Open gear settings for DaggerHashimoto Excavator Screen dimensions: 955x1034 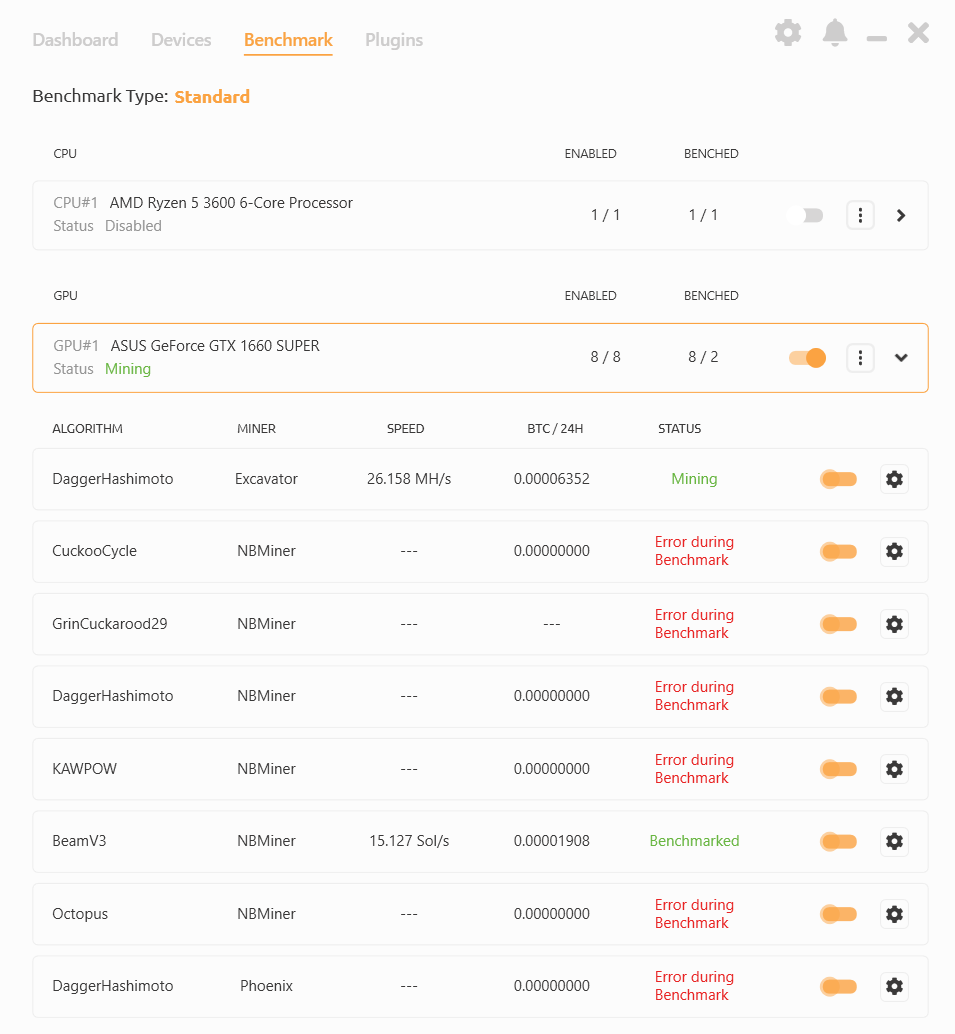click(894, 479)
